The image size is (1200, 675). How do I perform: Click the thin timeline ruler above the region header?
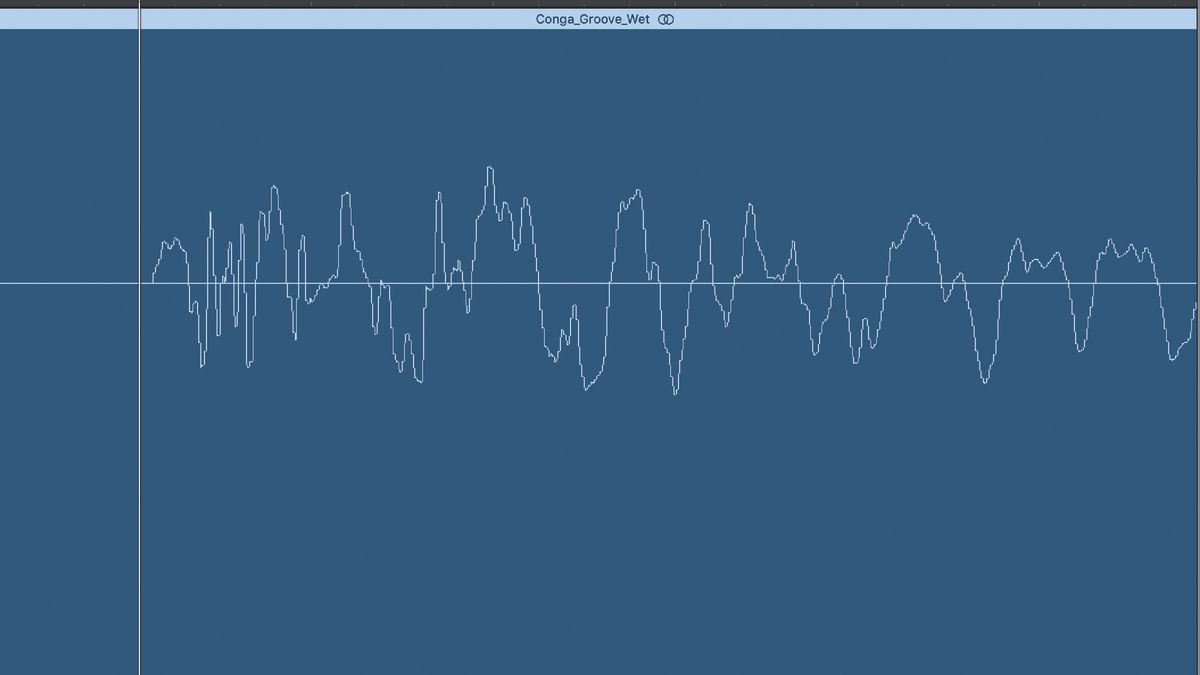(600, 3)
